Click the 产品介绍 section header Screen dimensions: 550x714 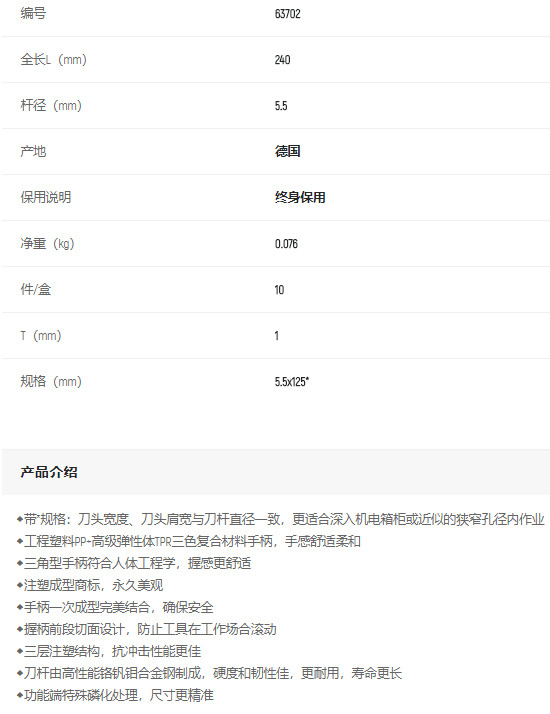[x=49, y=472]
